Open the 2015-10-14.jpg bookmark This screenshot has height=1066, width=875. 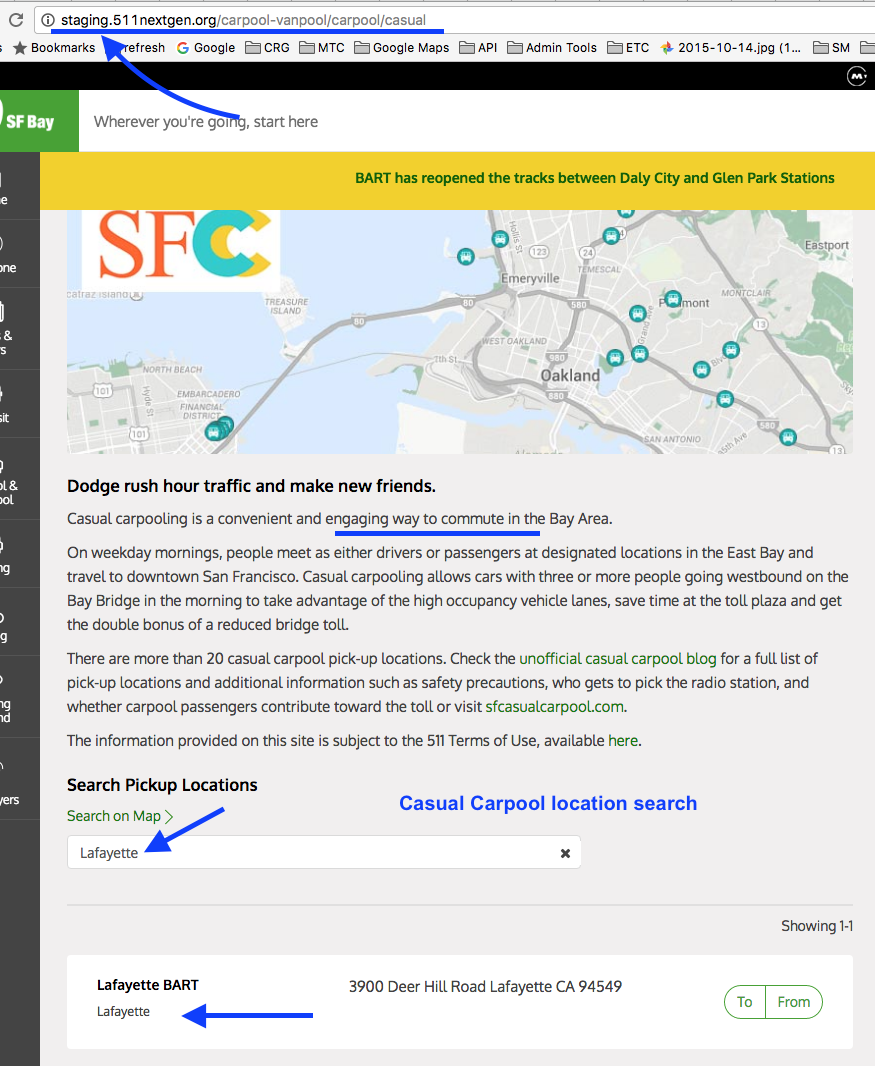tap(731, 48)
